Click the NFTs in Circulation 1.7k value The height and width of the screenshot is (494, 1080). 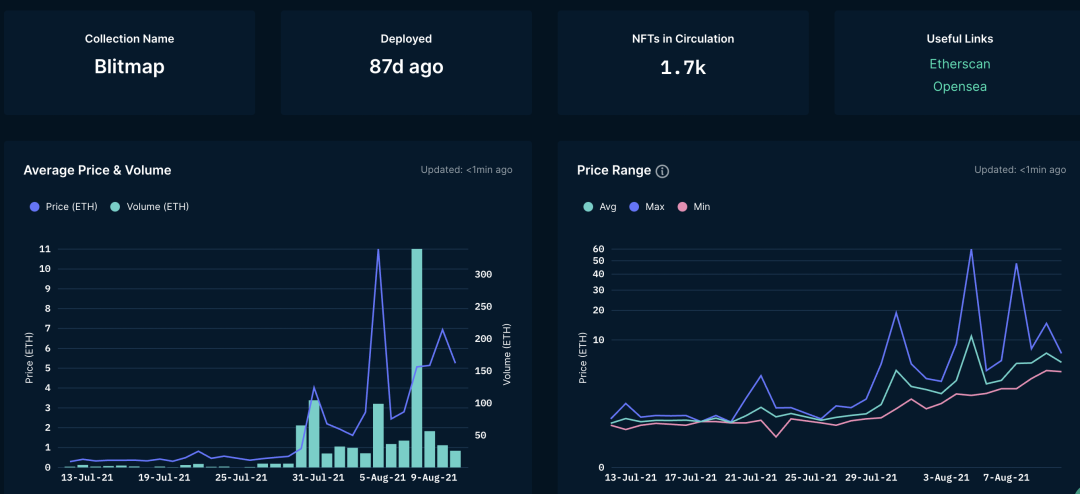(x=683, y=67)
